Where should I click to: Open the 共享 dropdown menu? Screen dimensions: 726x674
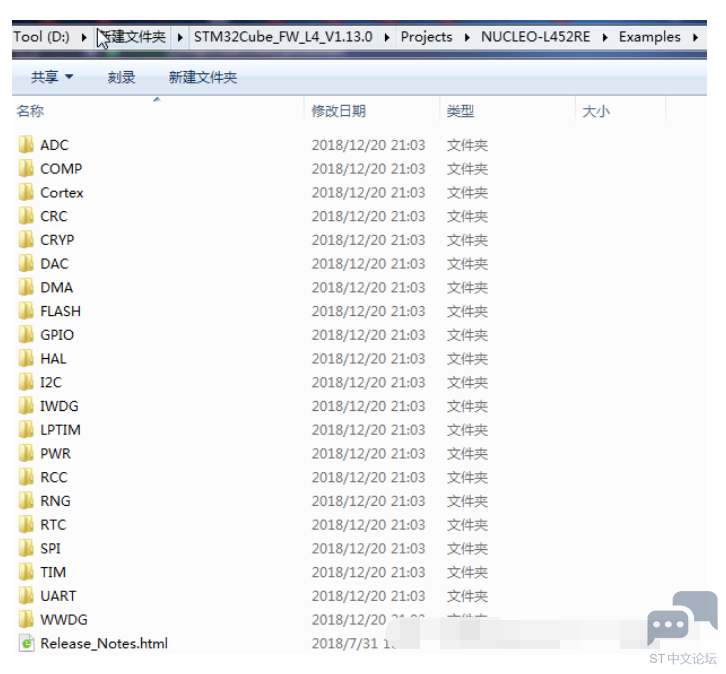[52, 77]
